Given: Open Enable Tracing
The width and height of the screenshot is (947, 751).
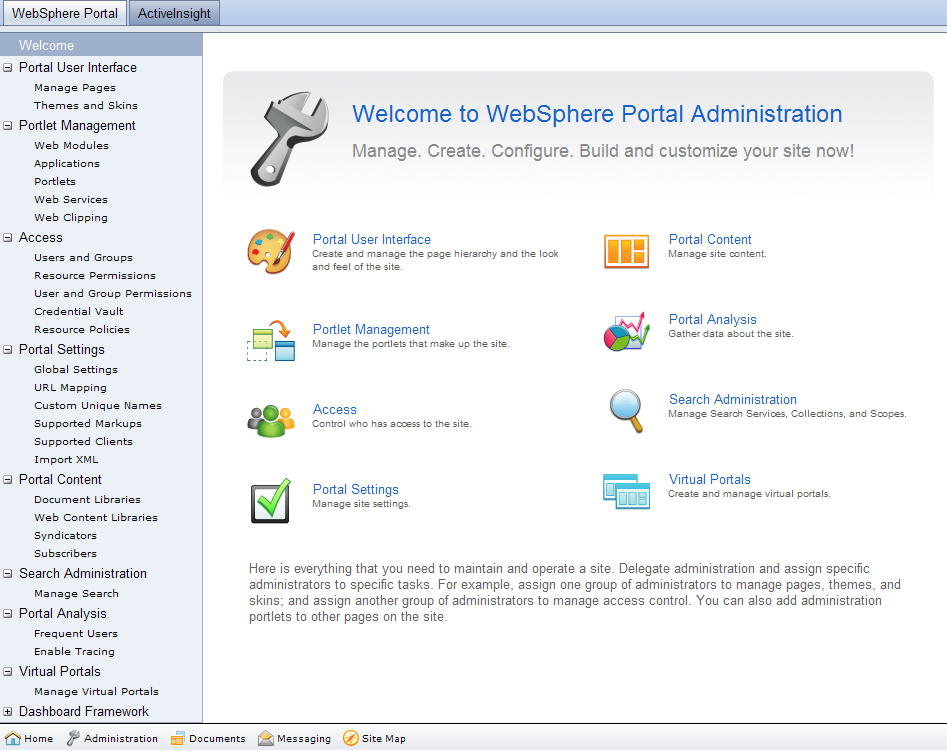Looking at the screenshot, I should 74,651.
